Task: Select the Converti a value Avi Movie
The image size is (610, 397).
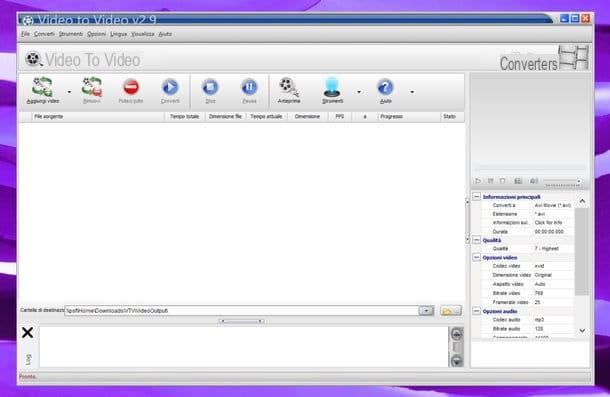Action: (553, 205)
